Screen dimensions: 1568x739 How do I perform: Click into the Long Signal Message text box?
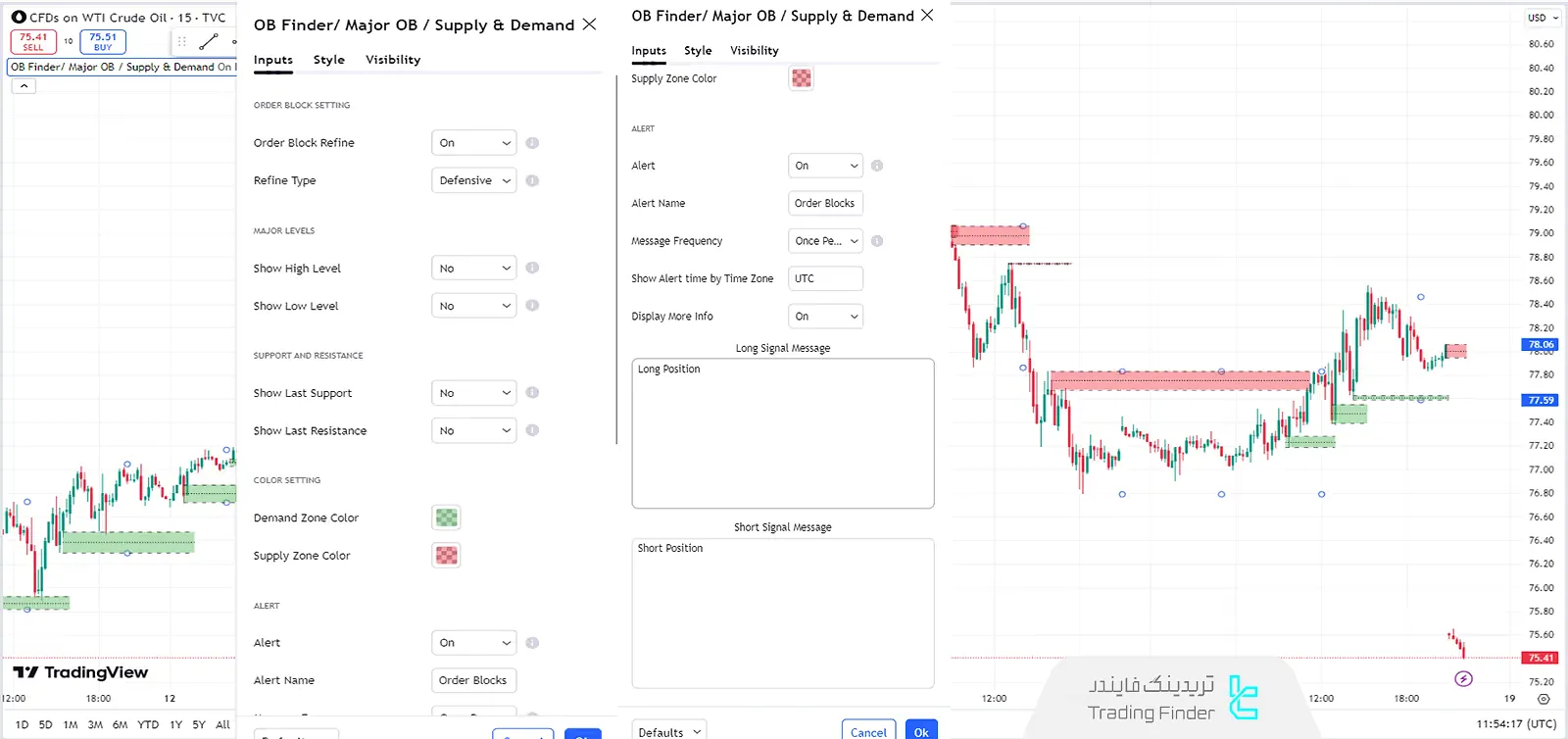pos(782,433)
